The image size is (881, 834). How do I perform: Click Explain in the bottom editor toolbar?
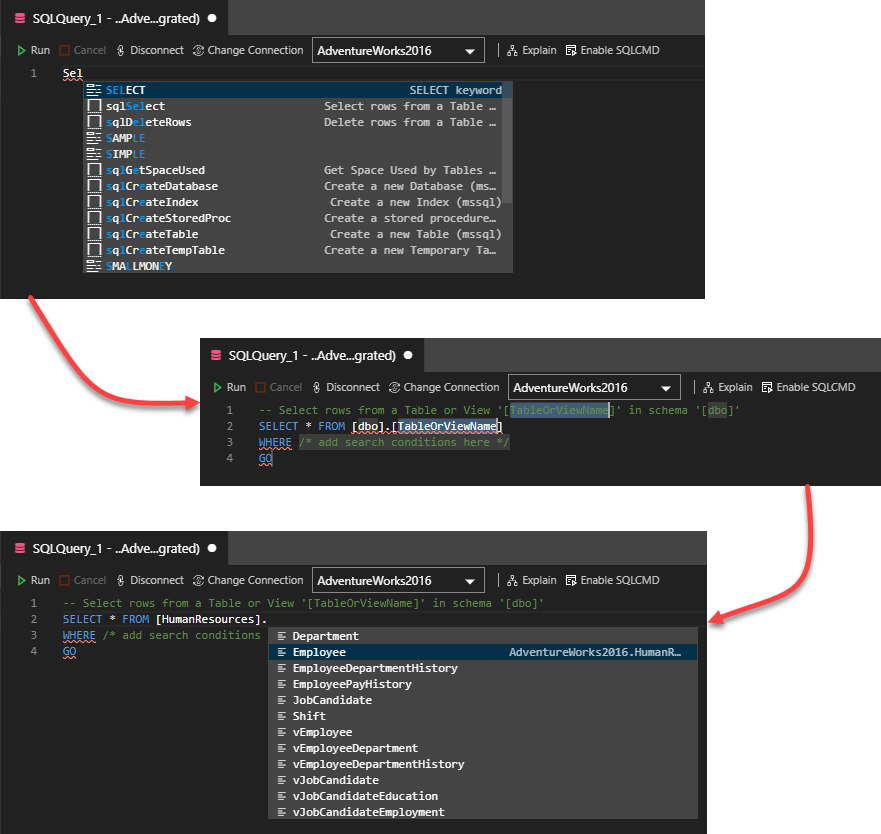[532, 581]
